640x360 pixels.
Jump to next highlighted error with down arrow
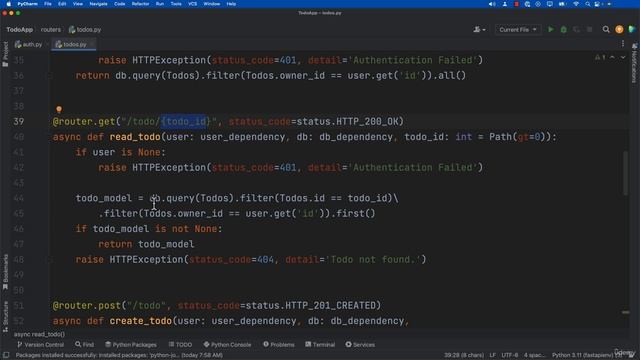click(623, 58)
